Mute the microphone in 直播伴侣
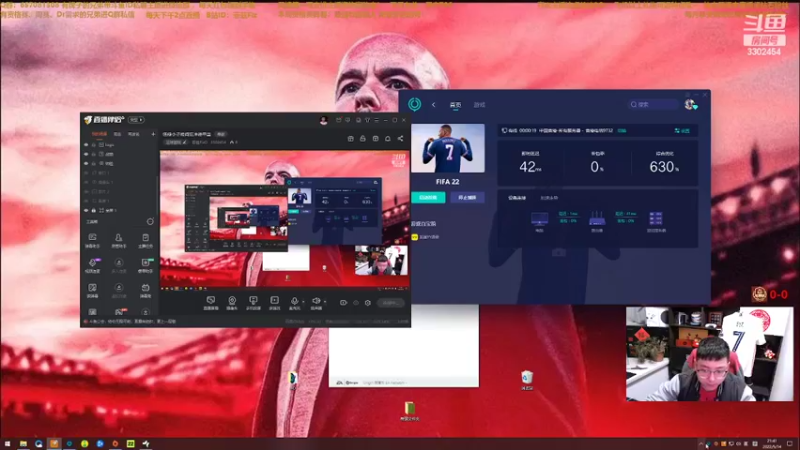 click(x=294, y=303)
